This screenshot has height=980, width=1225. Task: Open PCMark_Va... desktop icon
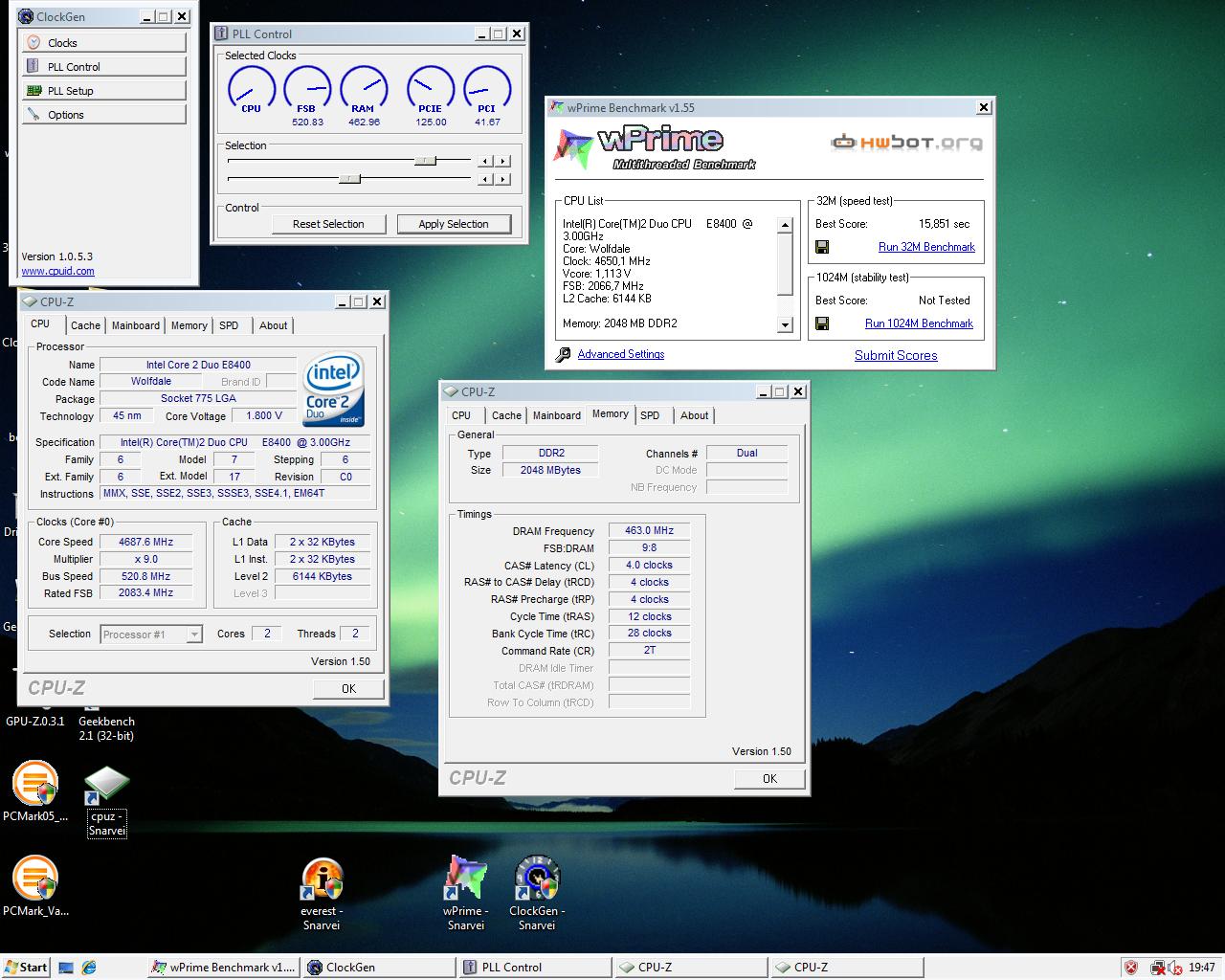pyautogui.click(x=35, y=886)
